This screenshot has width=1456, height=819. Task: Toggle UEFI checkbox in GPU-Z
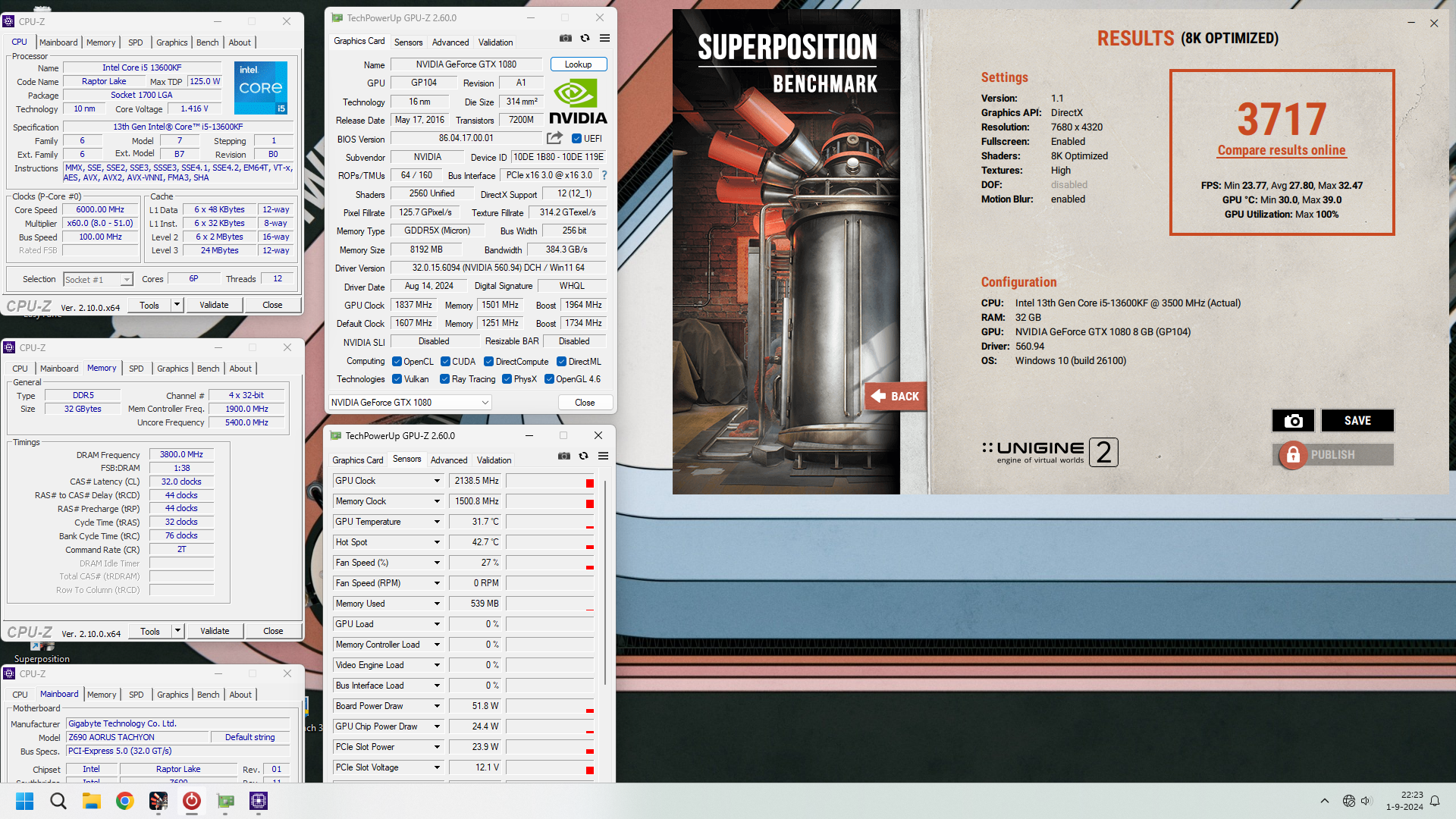point(576,139)
